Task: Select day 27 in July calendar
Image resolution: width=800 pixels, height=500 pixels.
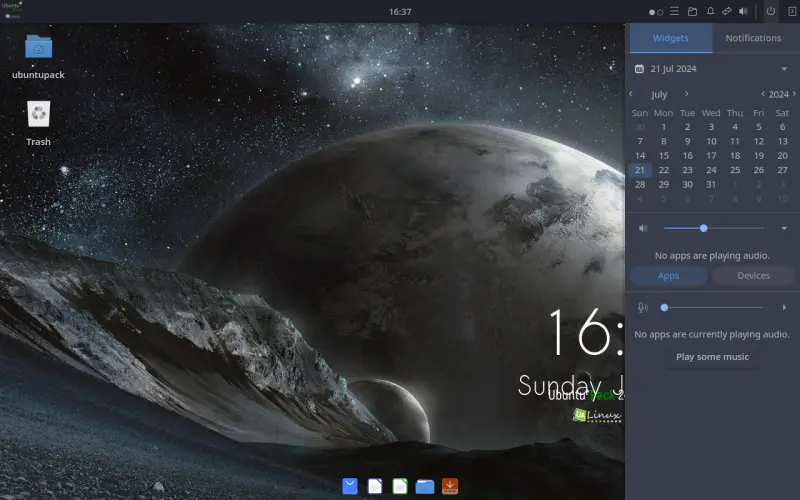Action: tap(783, 170)
